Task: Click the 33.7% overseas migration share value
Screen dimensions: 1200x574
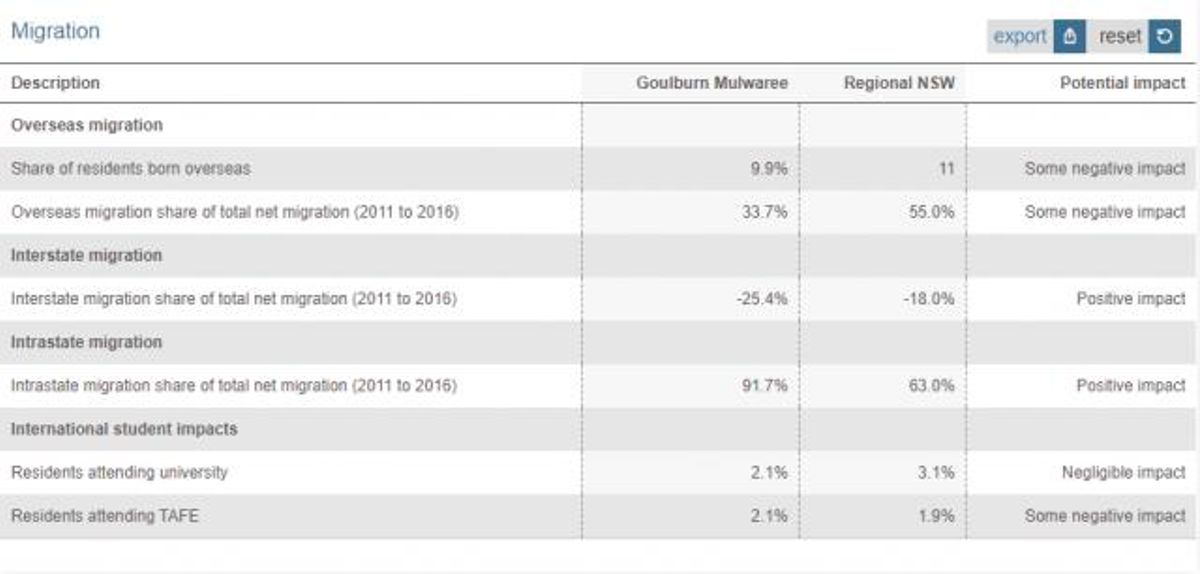Action: (x=768, y=212)
